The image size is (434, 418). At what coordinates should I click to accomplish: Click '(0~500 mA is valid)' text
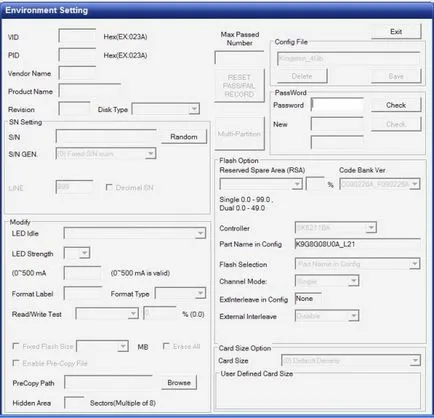coord(140,273)
